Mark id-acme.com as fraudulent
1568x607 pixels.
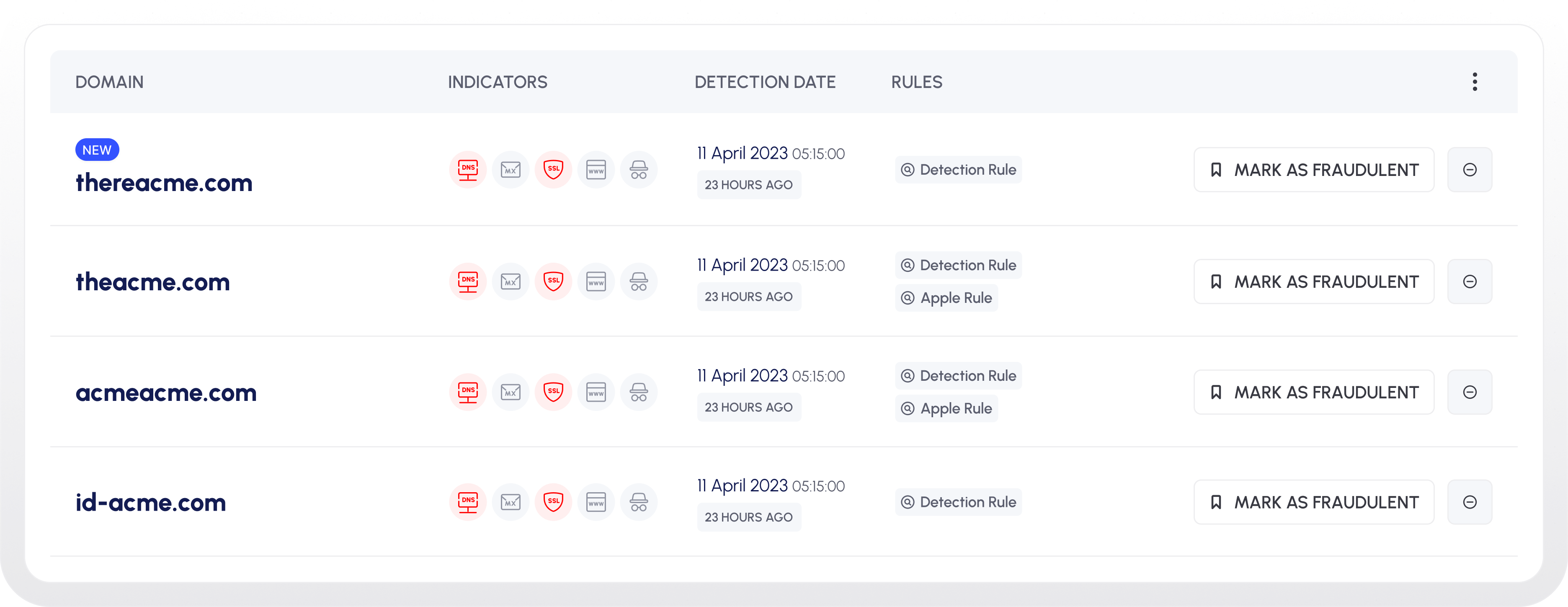pos(1313,502)
